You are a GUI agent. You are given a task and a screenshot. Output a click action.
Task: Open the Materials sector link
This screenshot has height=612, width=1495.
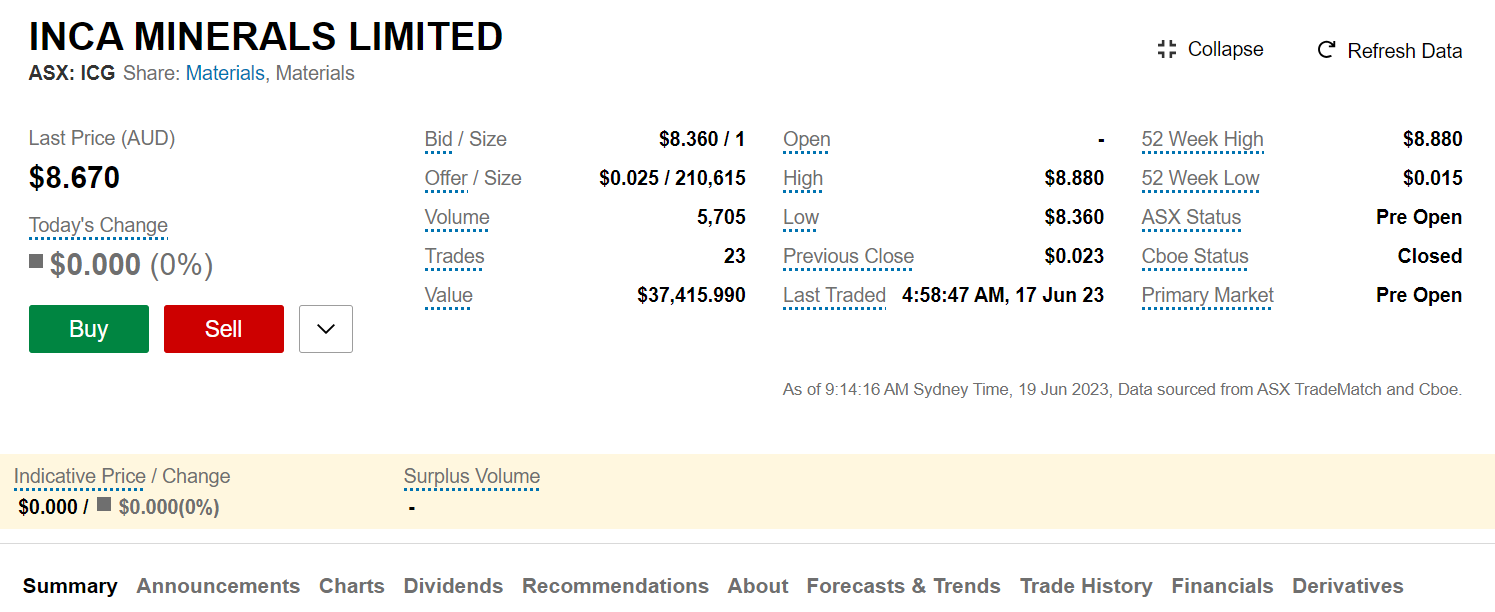tap(225, 73)
